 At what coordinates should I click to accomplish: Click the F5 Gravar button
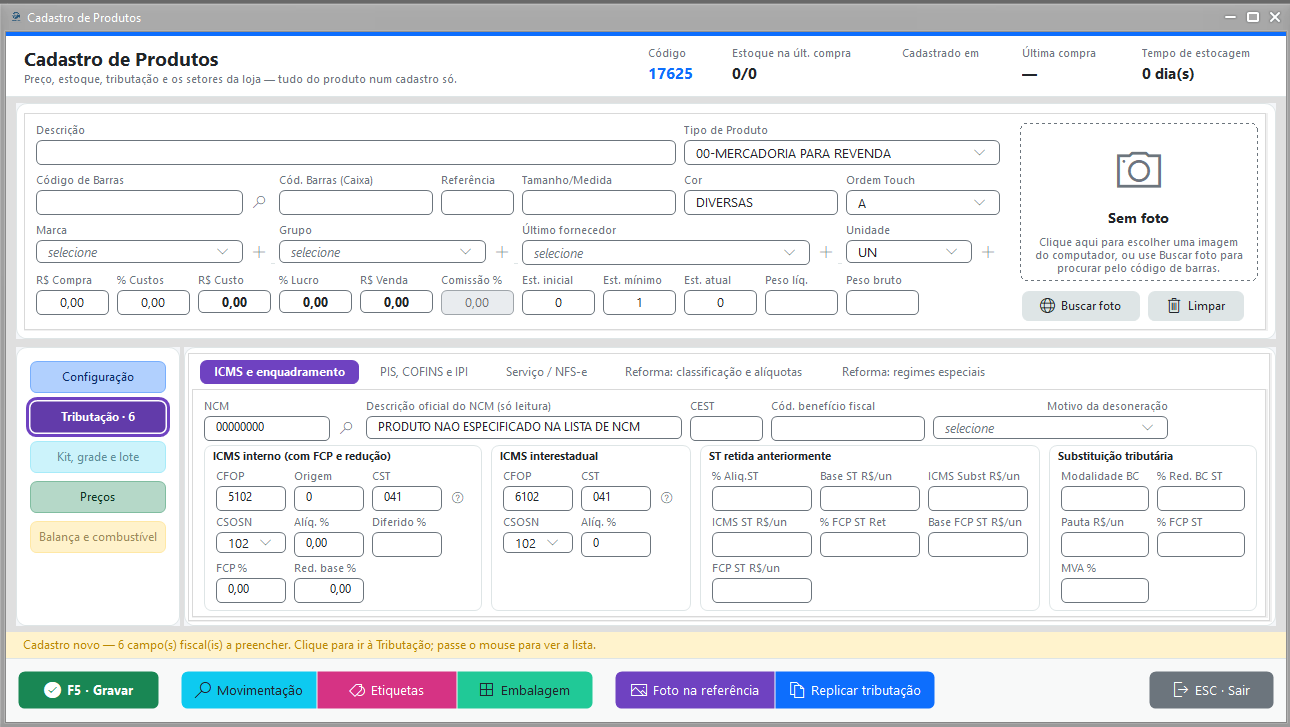[x=89, y=690]
